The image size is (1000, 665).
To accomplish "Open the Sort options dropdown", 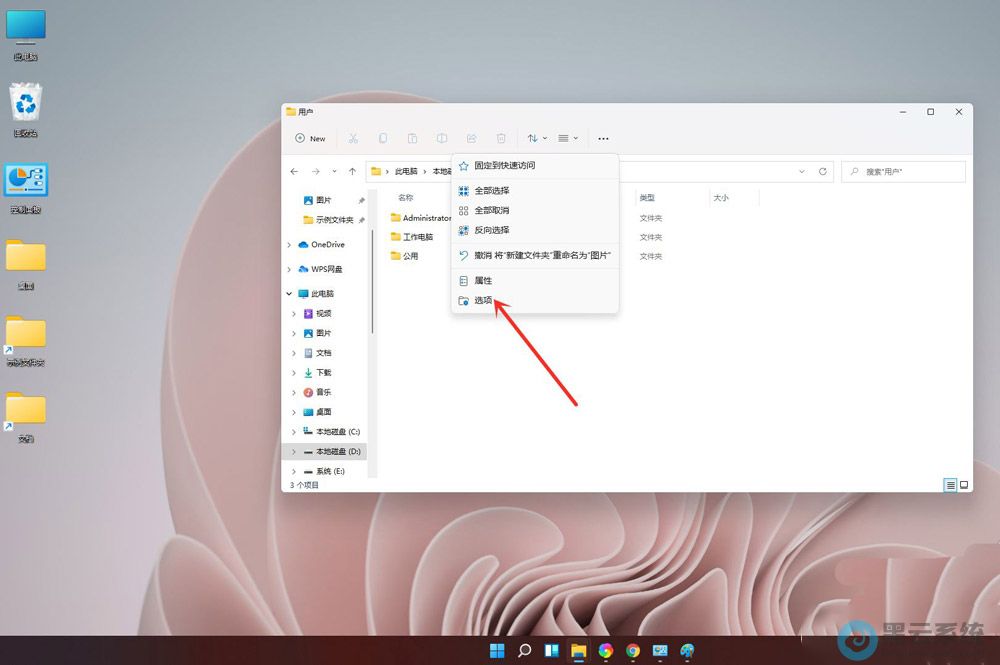I will (537, 139).
